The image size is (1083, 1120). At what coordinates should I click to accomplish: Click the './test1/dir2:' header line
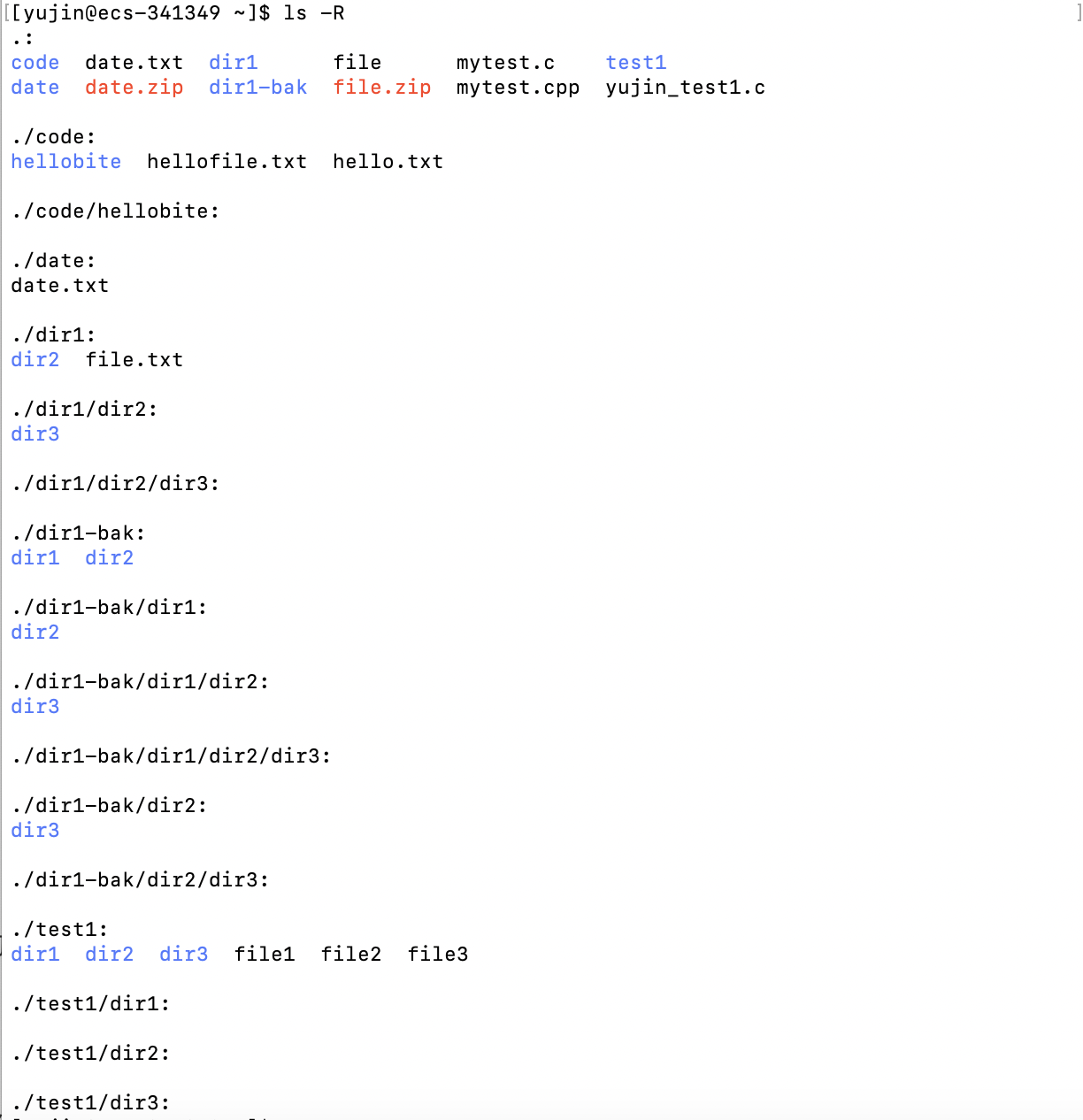point(91,1054)
